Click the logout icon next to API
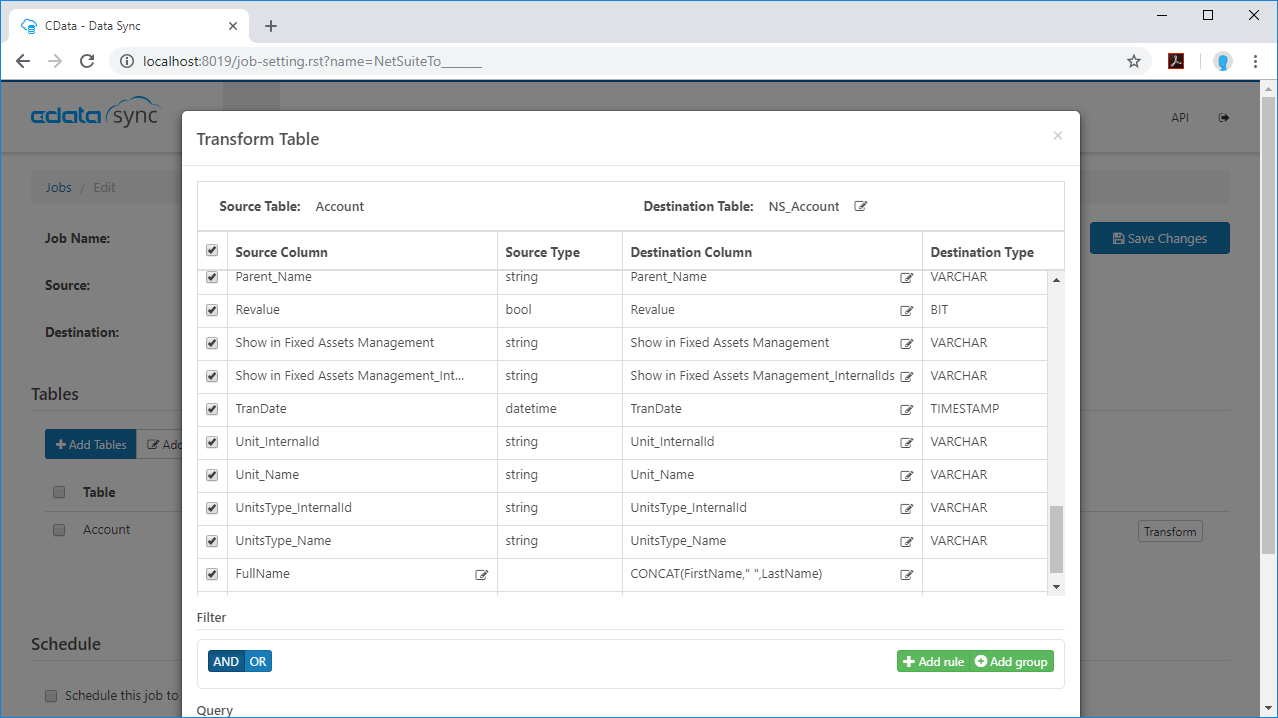 coord(1223,118)
